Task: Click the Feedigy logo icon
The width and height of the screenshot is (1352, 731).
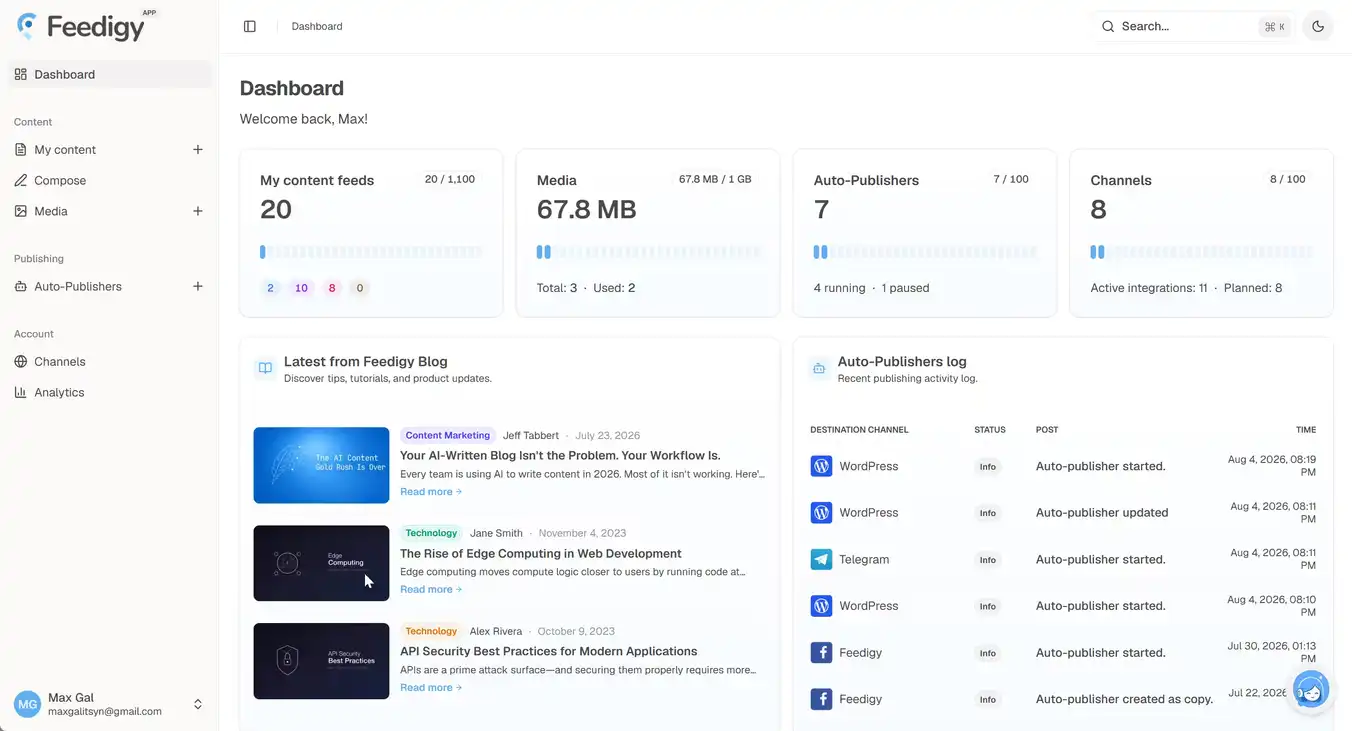Action: [27, 26]
